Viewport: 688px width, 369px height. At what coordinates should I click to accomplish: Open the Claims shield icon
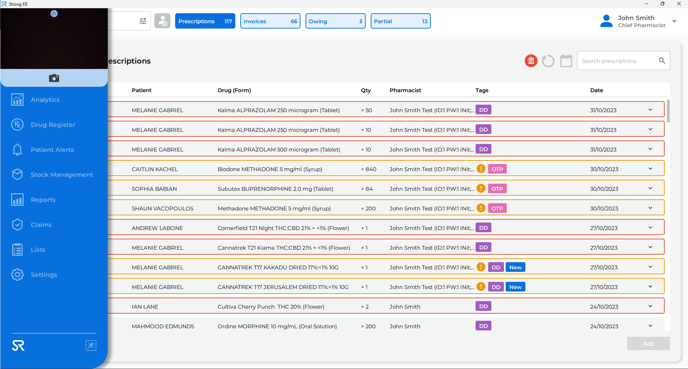click(17, 225)
